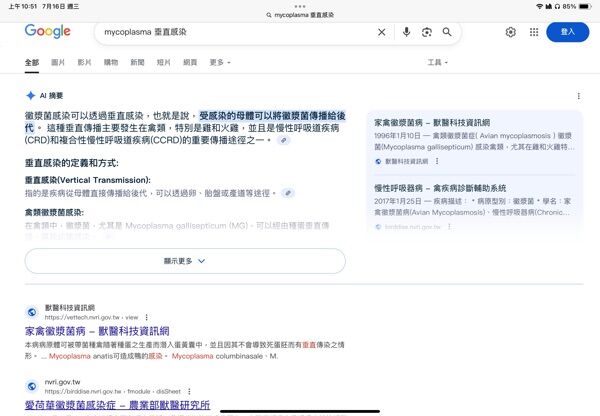Screen dimensions: 600x416
Task: Switch to the 新聞 news tab
Action: [137, 62]
